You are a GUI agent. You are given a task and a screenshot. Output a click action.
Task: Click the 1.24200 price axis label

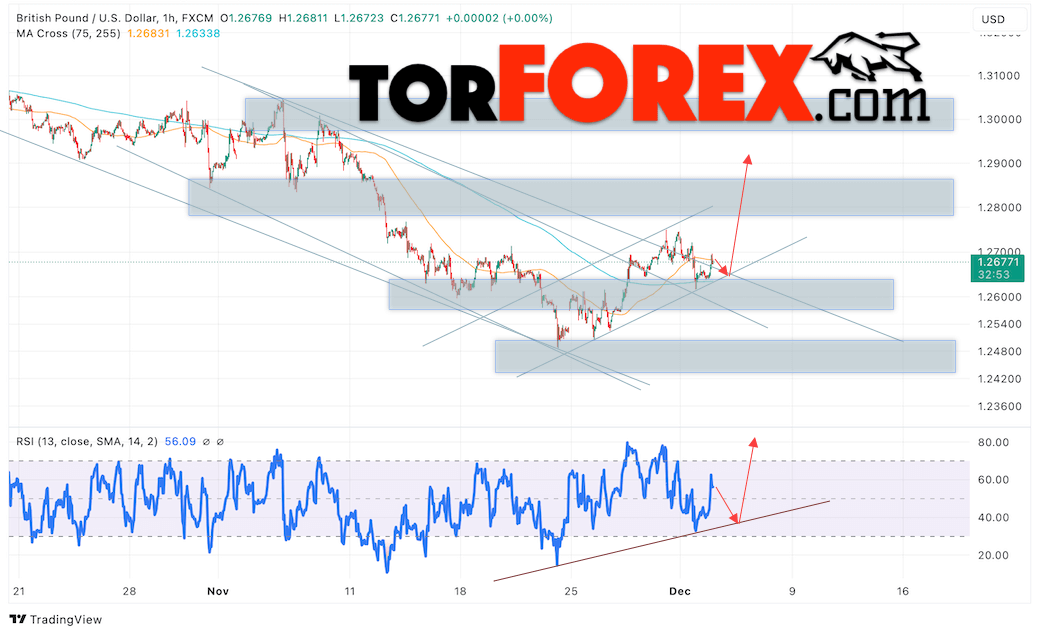point(999,379)
